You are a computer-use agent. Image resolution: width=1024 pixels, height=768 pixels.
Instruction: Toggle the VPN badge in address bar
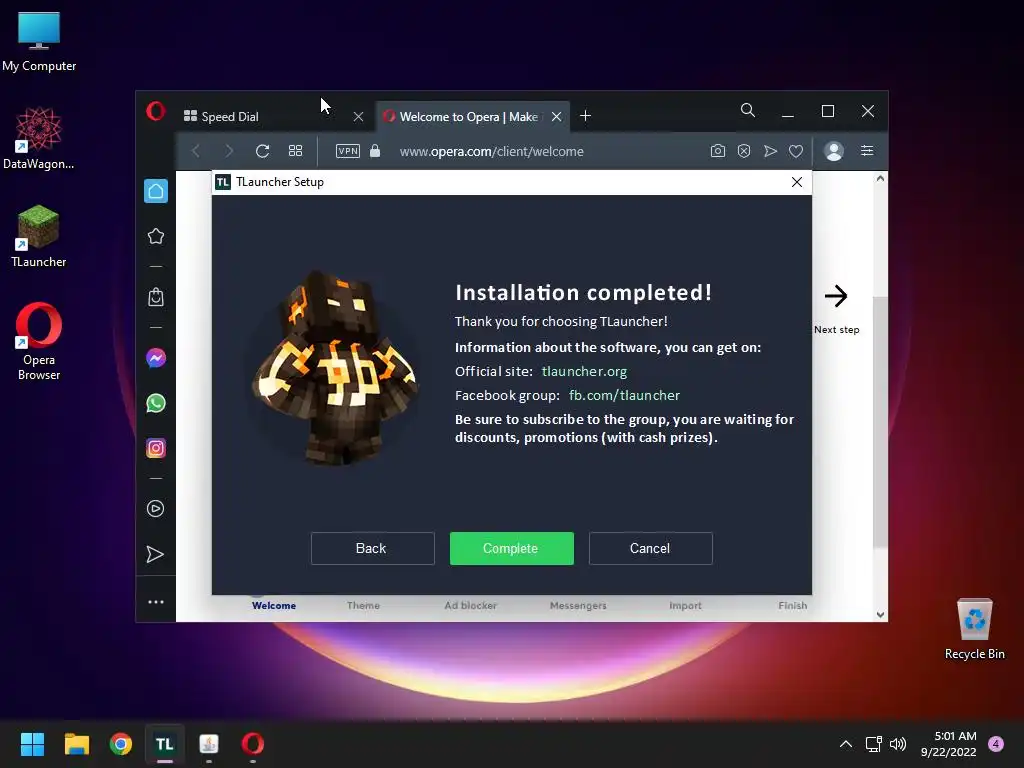[x=347, y=151]
